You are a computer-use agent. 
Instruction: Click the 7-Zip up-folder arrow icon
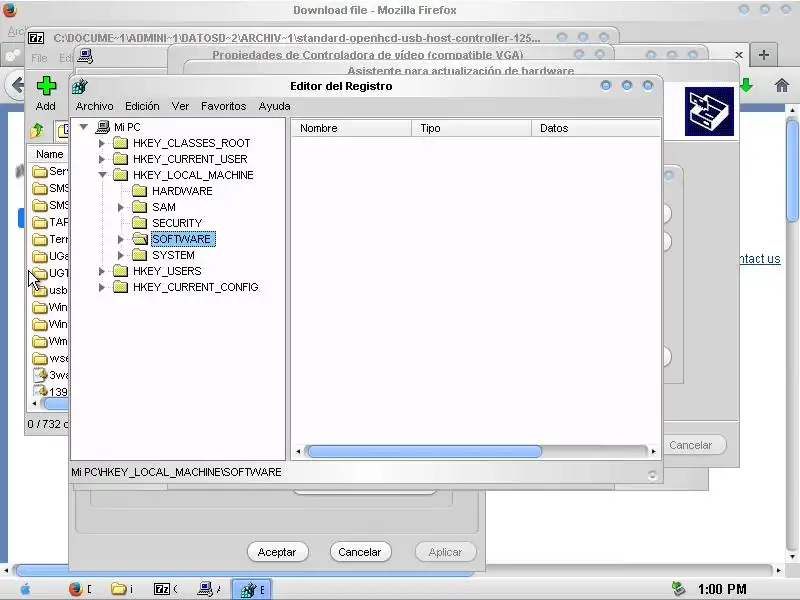[x=37, y=131]
